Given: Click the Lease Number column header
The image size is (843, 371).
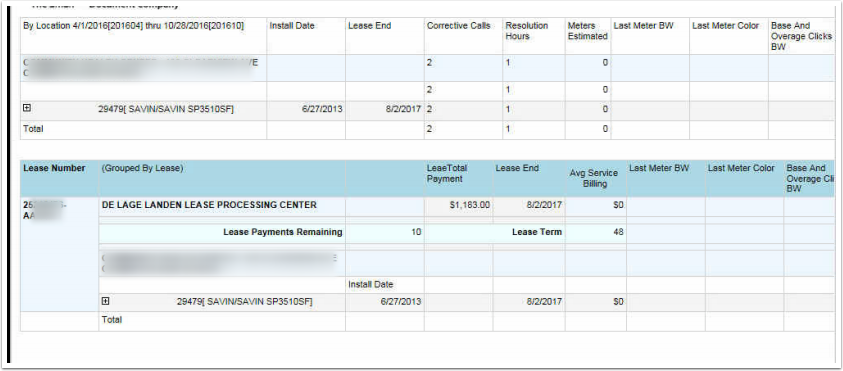Looking at the screenshot, I should click(x=54, y=168).
